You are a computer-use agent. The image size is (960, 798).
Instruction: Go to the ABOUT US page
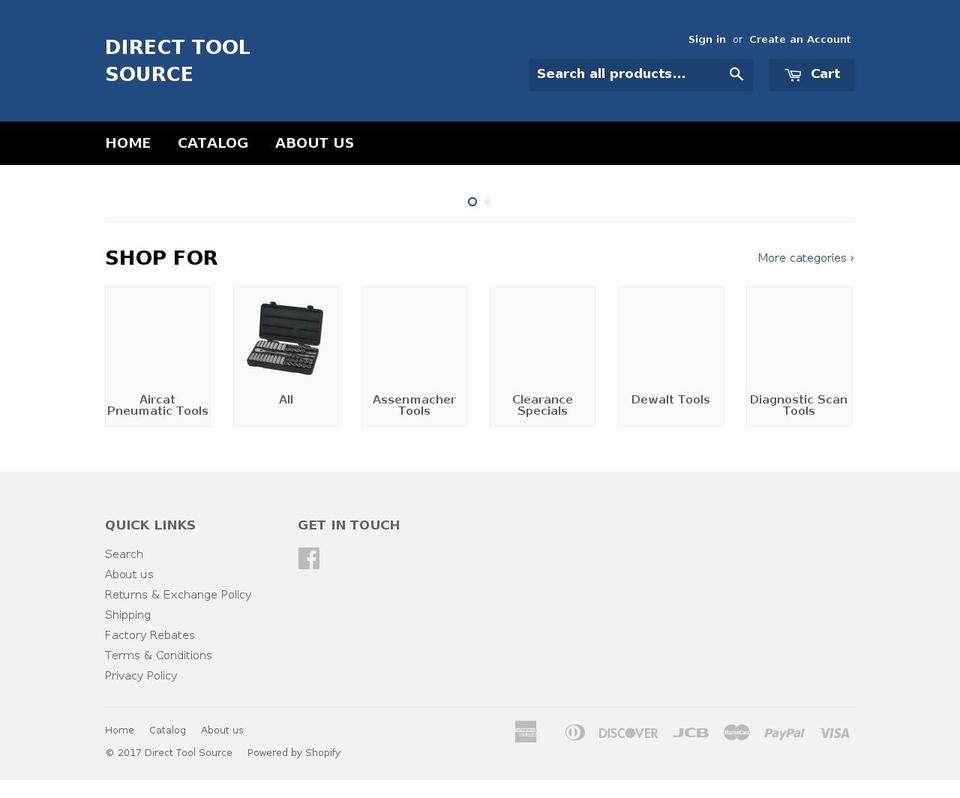point(314,142)
